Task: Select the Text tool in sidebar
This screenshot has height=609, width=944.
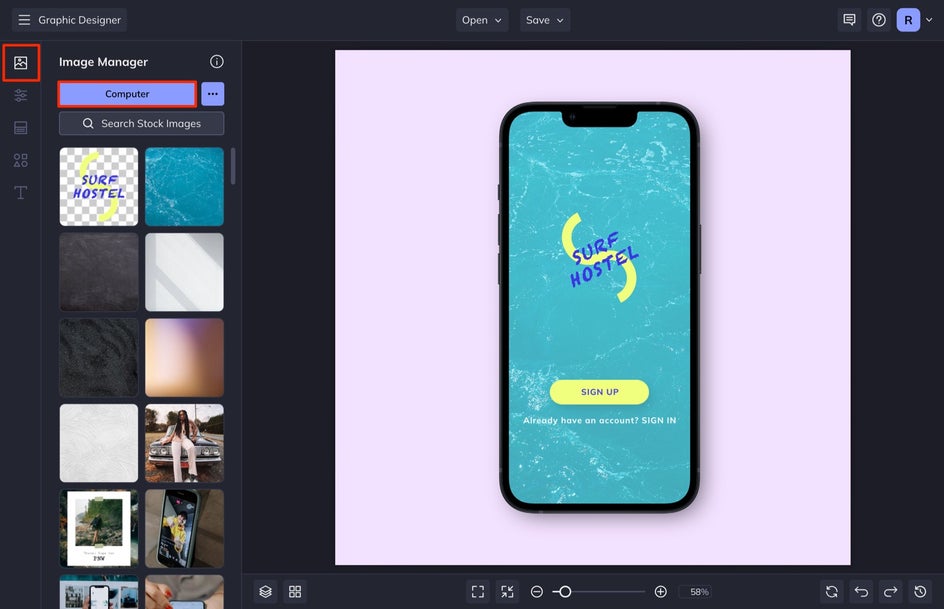Action: (20, 192)
